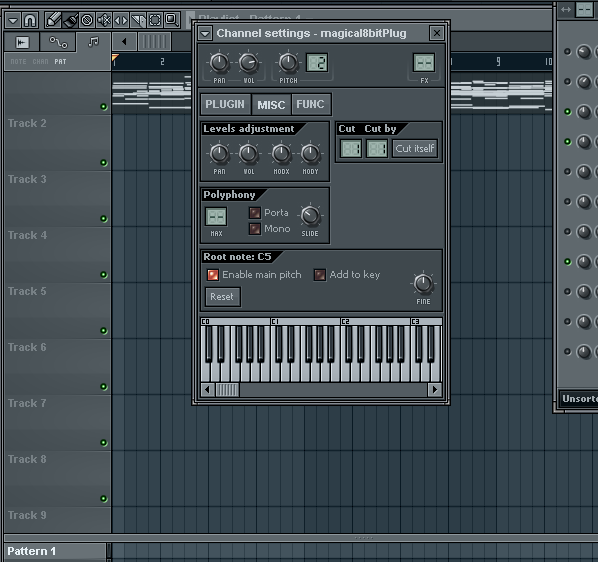Choose the NOTE focus option

[18, 62]
